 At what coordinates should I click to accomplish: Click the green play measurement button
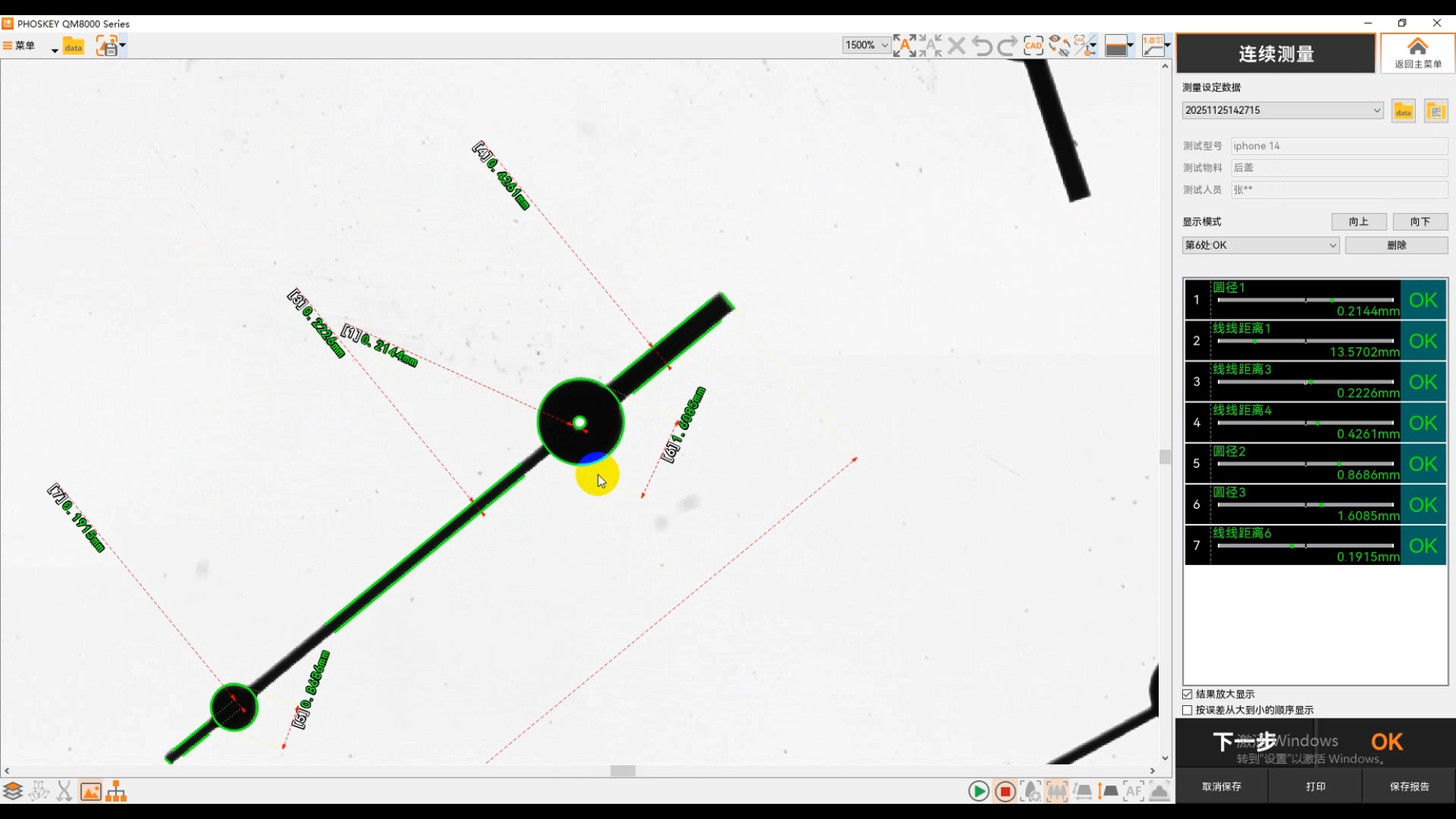(x=978, y=792)
